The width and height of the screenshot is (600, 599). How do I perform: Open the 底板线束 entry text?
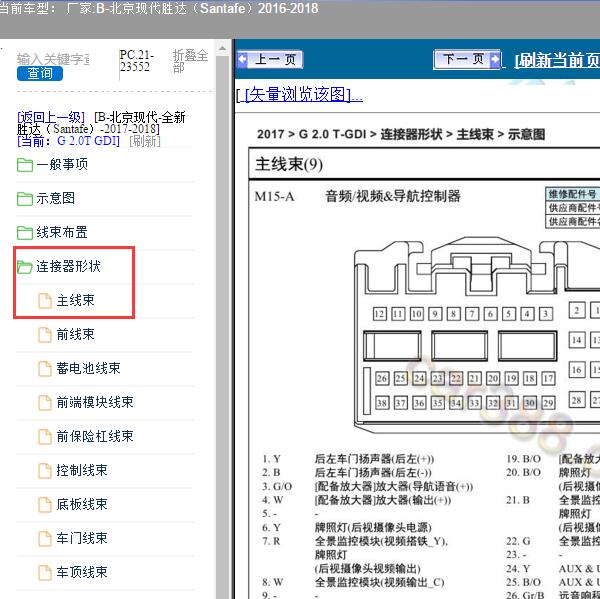tap(82, 504)
